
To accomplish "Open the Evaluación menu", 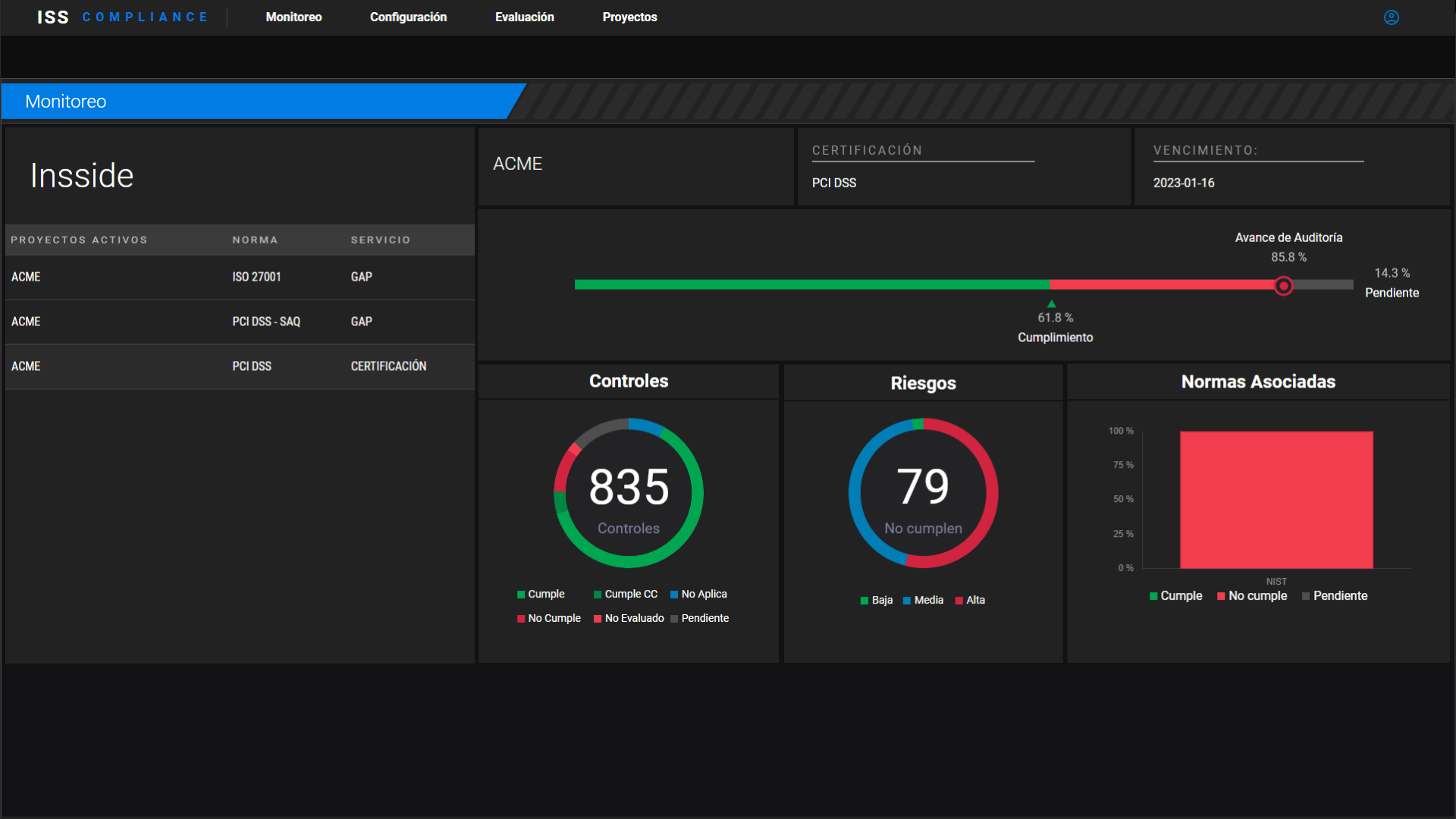I will (524, 17).
